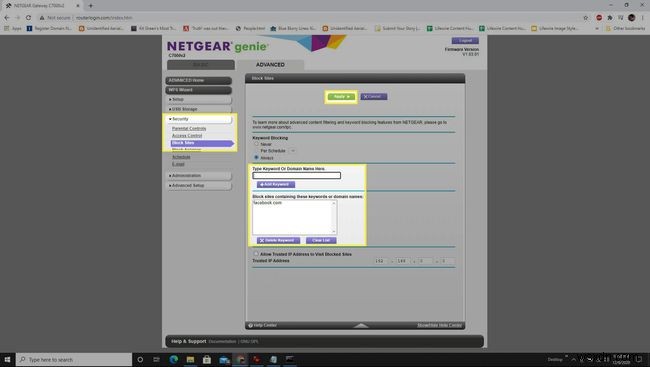
Task: Open Microsoft Store from taskbar
Action: click(x=207, y=360)
